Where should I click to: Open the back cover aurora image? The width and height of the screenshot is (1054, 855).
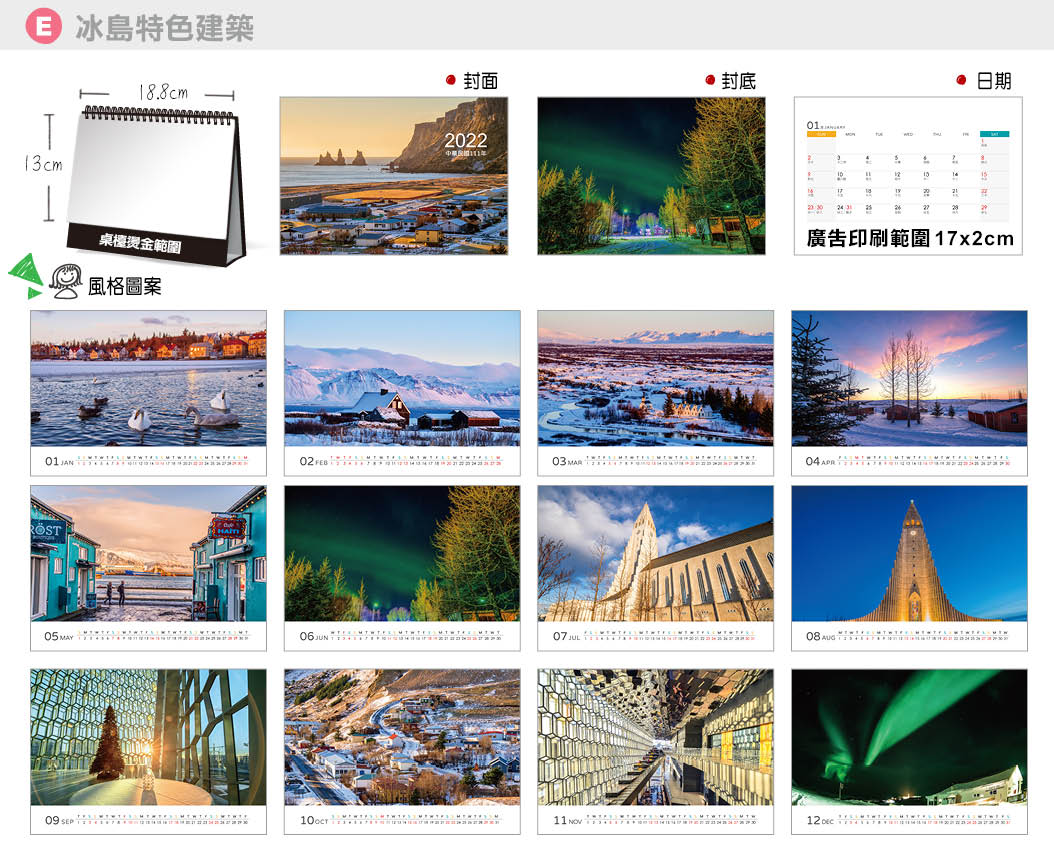pyautogui.click(x=651, y=175)
